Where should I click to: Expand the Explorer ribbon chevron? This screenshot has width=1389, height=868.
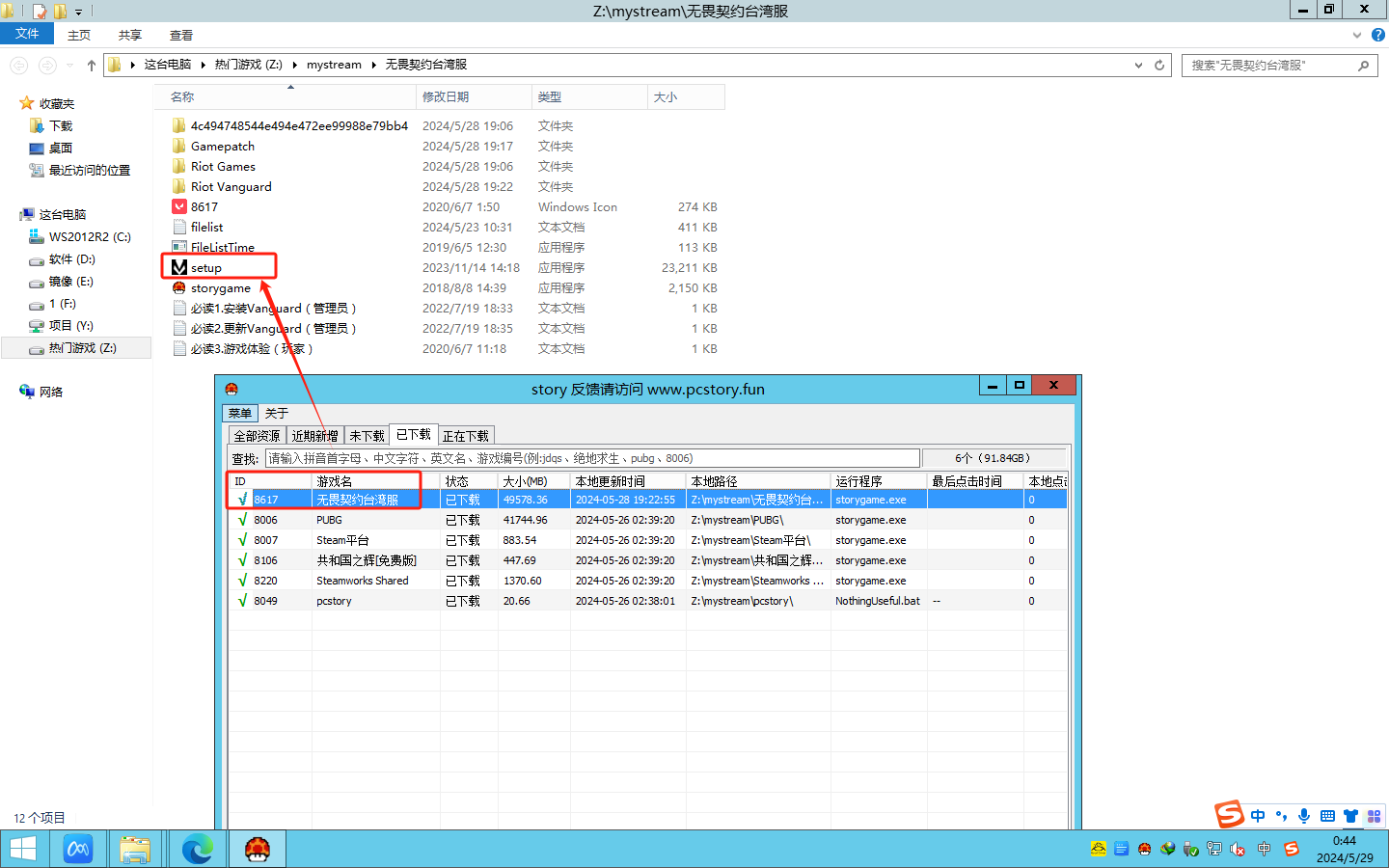[1357, 35]
